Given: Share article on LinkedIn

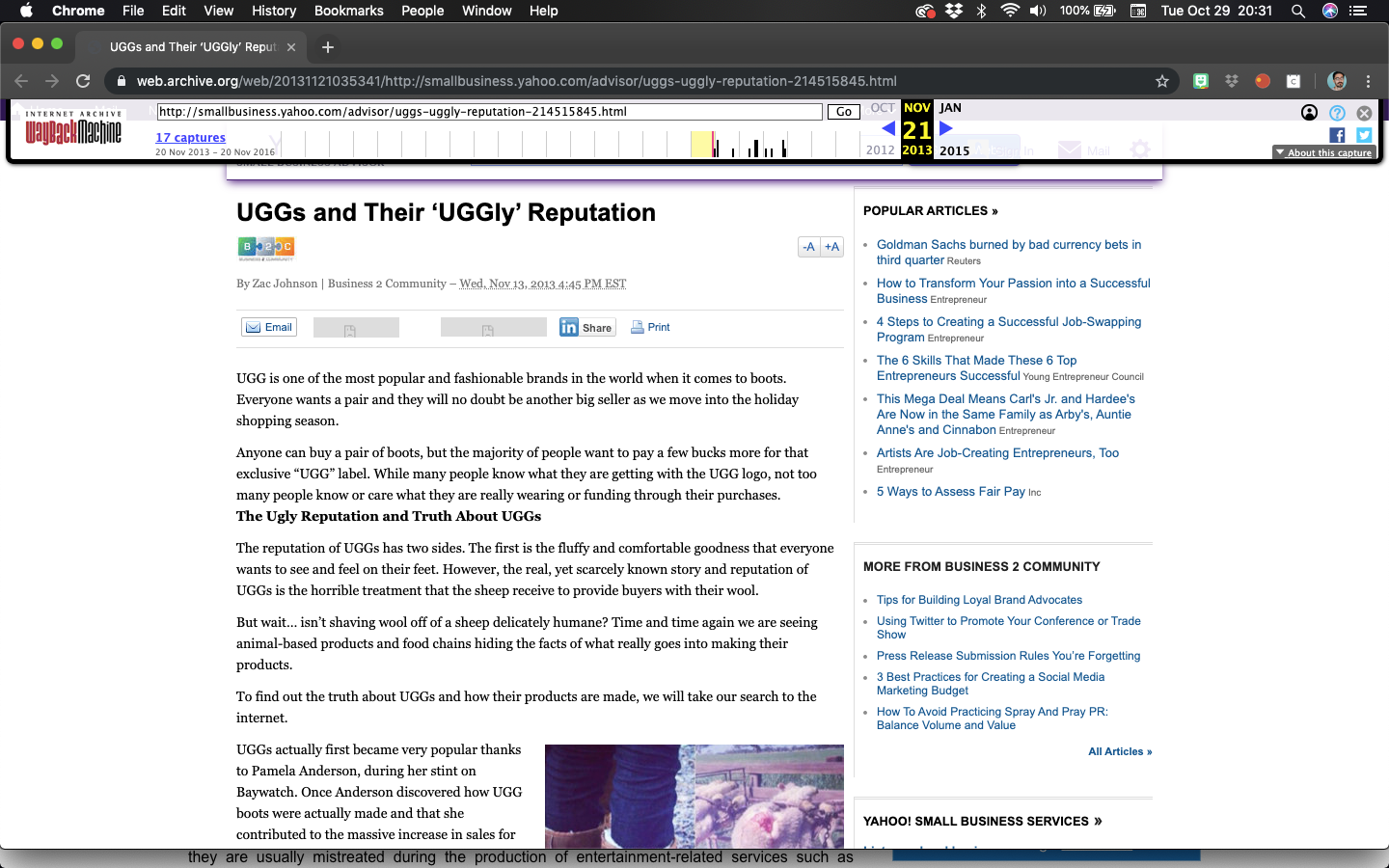Looking at the screenshot, I should point(586,327).
